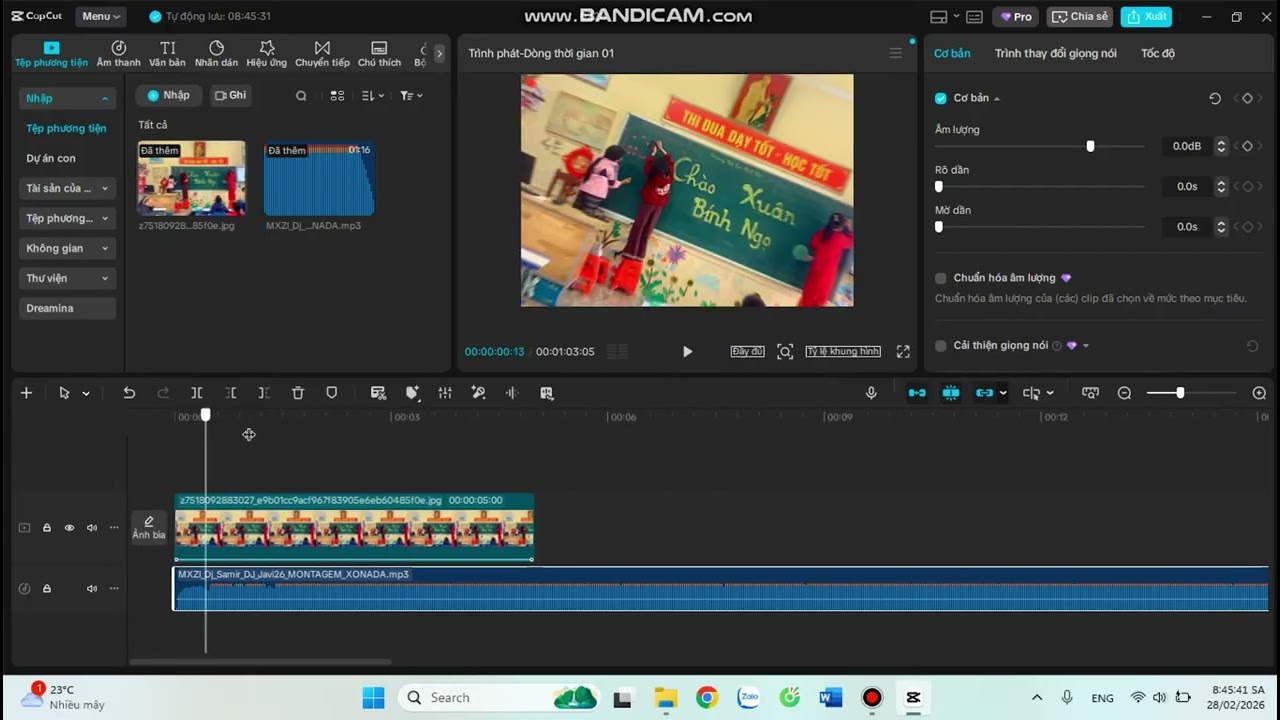Toggle video track visibility eye
The image size is (1280, 720).
pos(69,528)
